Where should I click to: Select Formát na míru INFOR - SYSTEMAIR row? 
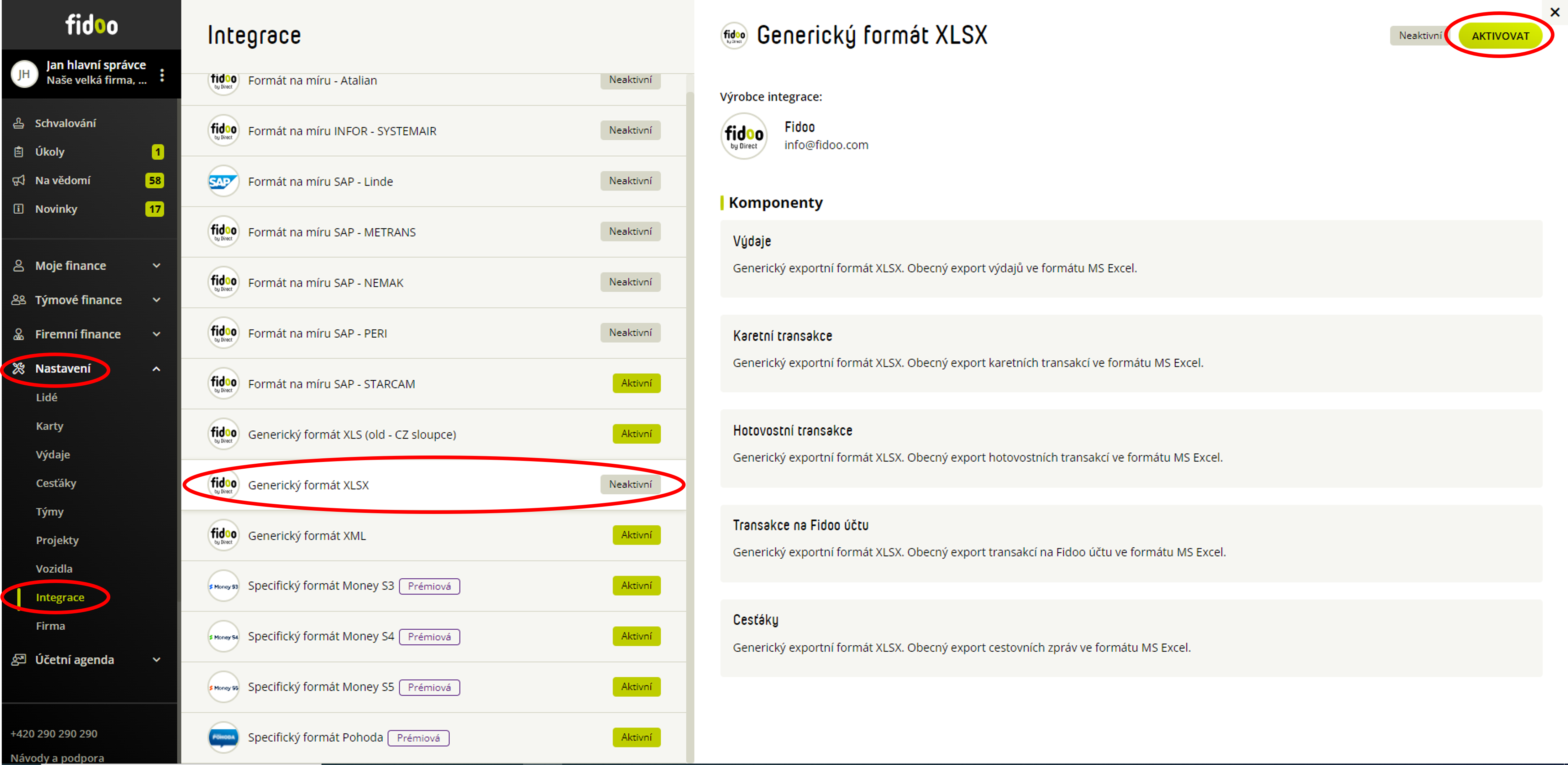[434, 130]
